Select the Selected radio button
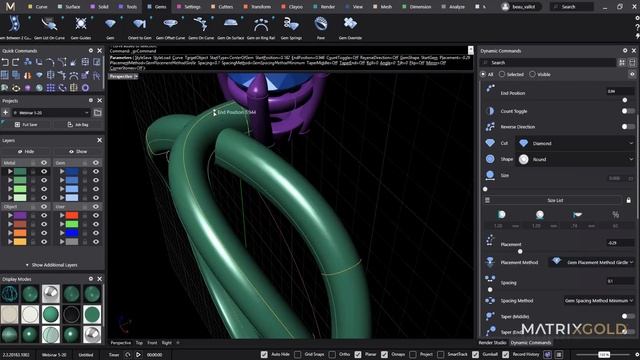This screenshot has height=360, width=640. [x=502, y=74]
